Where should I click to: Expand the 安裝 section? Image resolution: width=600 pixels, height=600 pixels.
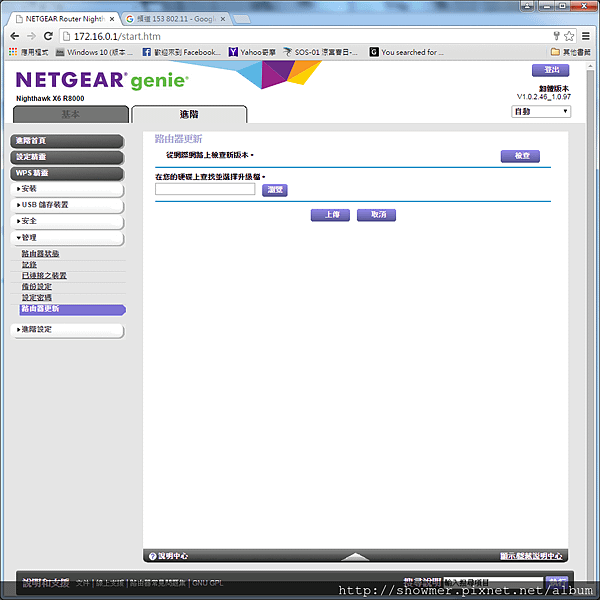click(x=67, y=189)
